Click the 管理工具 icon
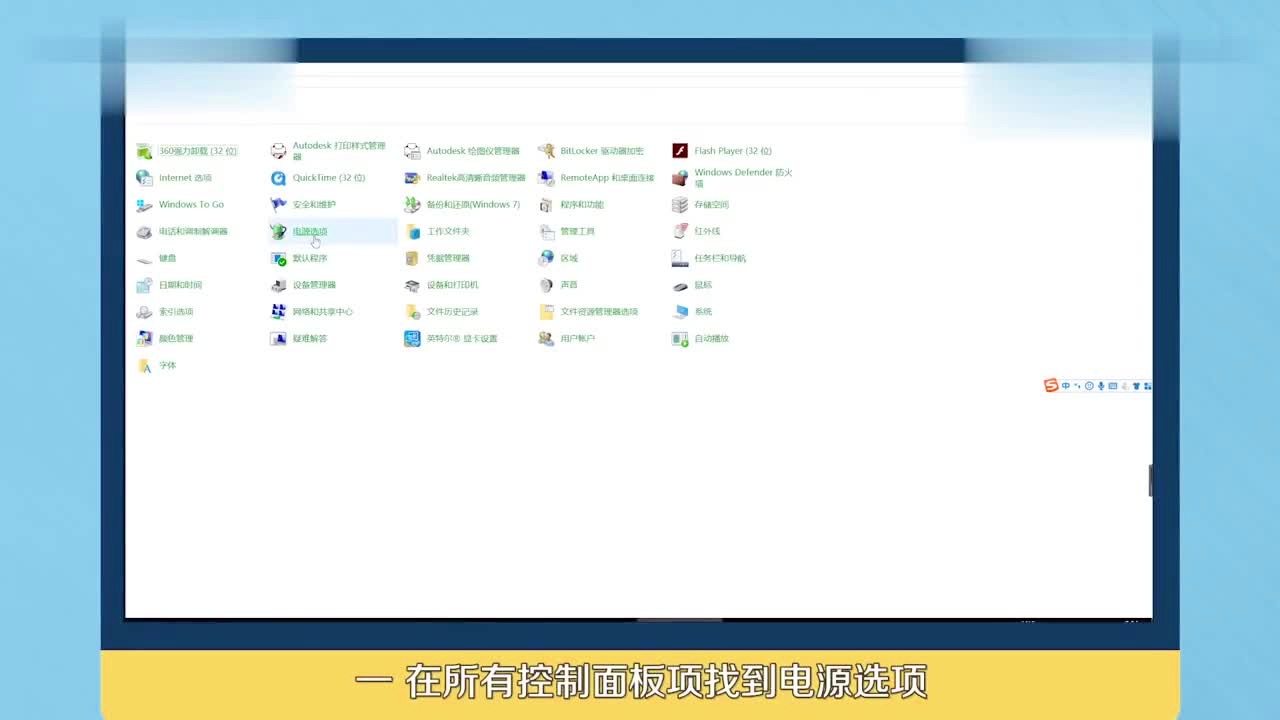 coord(546,232)
